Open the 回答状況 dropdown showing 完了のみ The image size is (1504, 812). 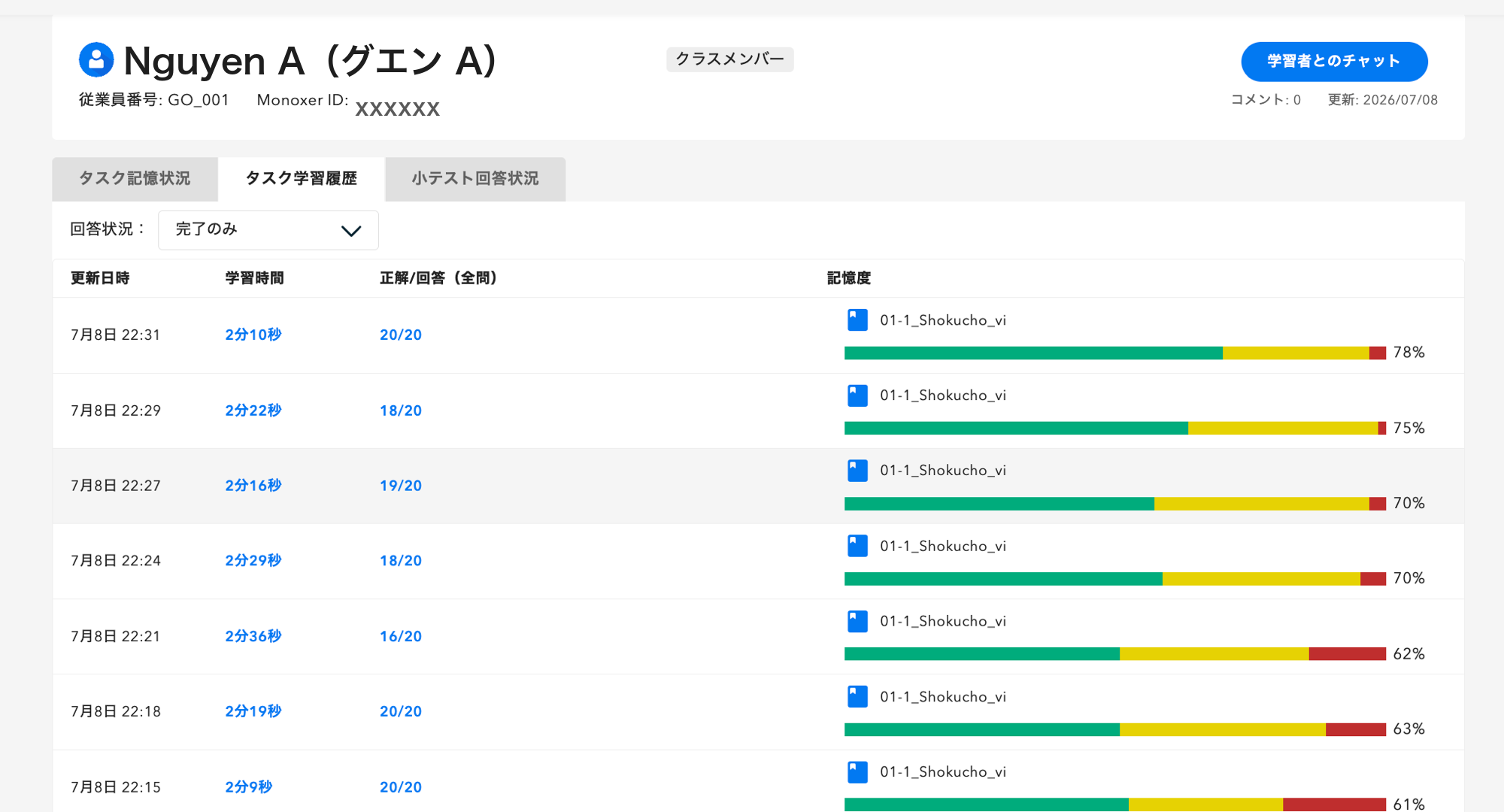(x=268, y=230)
